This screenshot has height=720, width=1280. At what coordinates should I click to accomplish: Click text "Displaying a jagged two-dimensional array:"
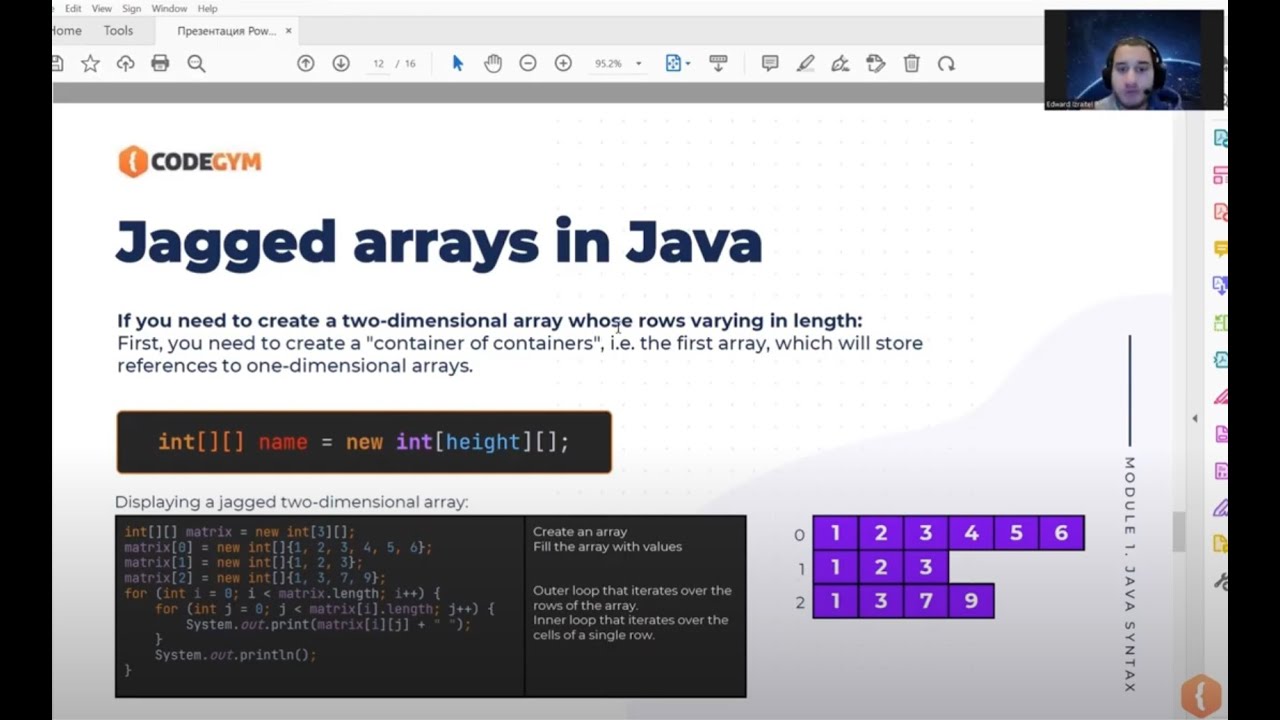point(291,502)
